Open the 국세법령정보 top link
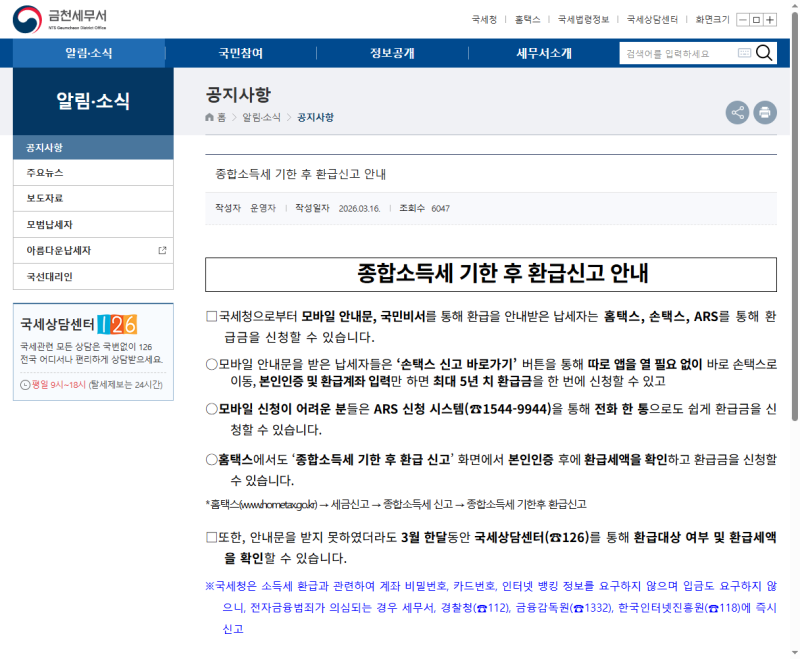 pos(584,19)
